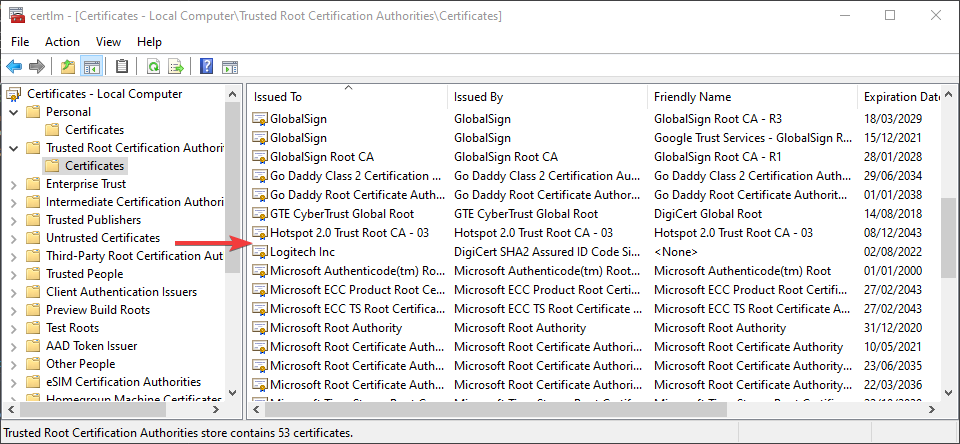Open the View menu
The width and height of the screenshot is (960, 444).
(x=108, y=42)
